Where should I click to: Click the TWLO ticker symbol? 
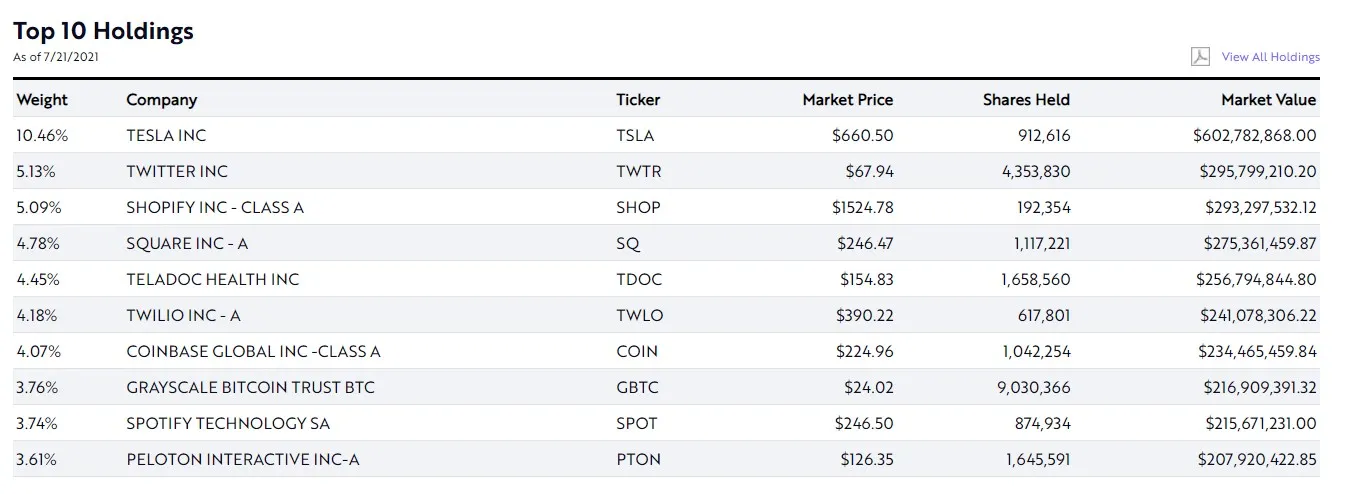coord(639,315)
